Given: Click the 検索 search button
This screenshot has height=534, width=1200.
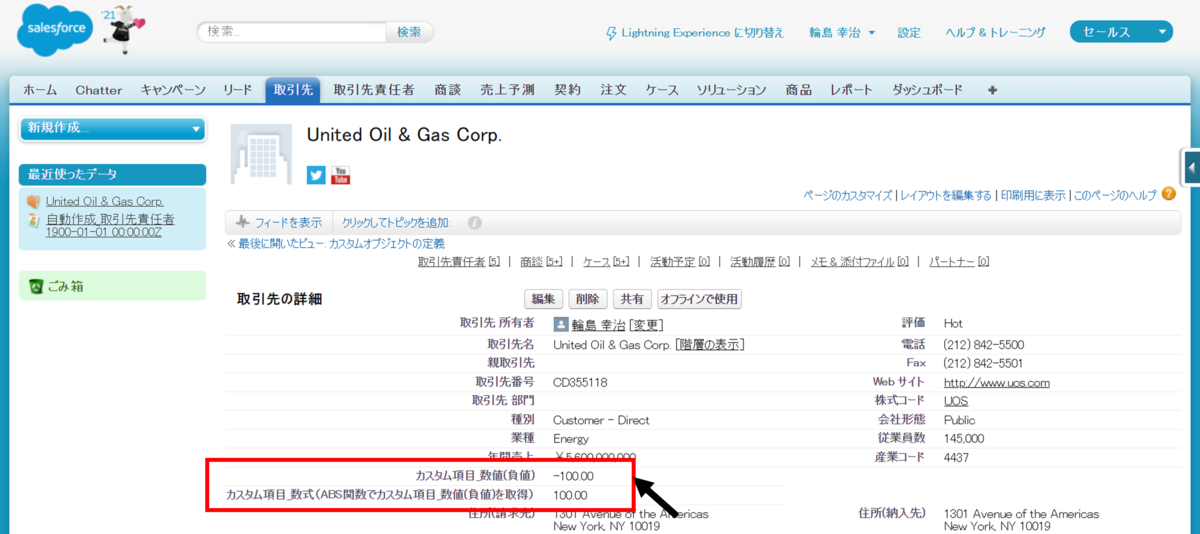Looking at the screenshot, I should tap(409, 32).
